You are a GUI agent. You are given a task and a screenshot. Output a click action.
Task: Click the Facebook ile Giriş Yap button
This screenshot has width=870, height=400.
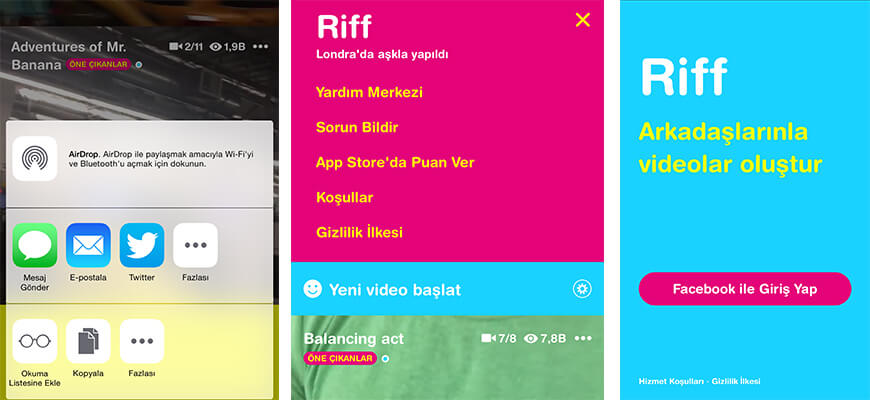point(745,289)
